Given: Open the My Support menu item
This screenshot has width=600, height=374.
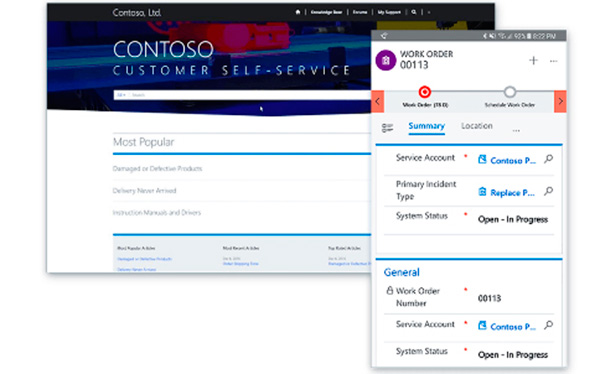Looking at the screenshot, I should (389, 12).
